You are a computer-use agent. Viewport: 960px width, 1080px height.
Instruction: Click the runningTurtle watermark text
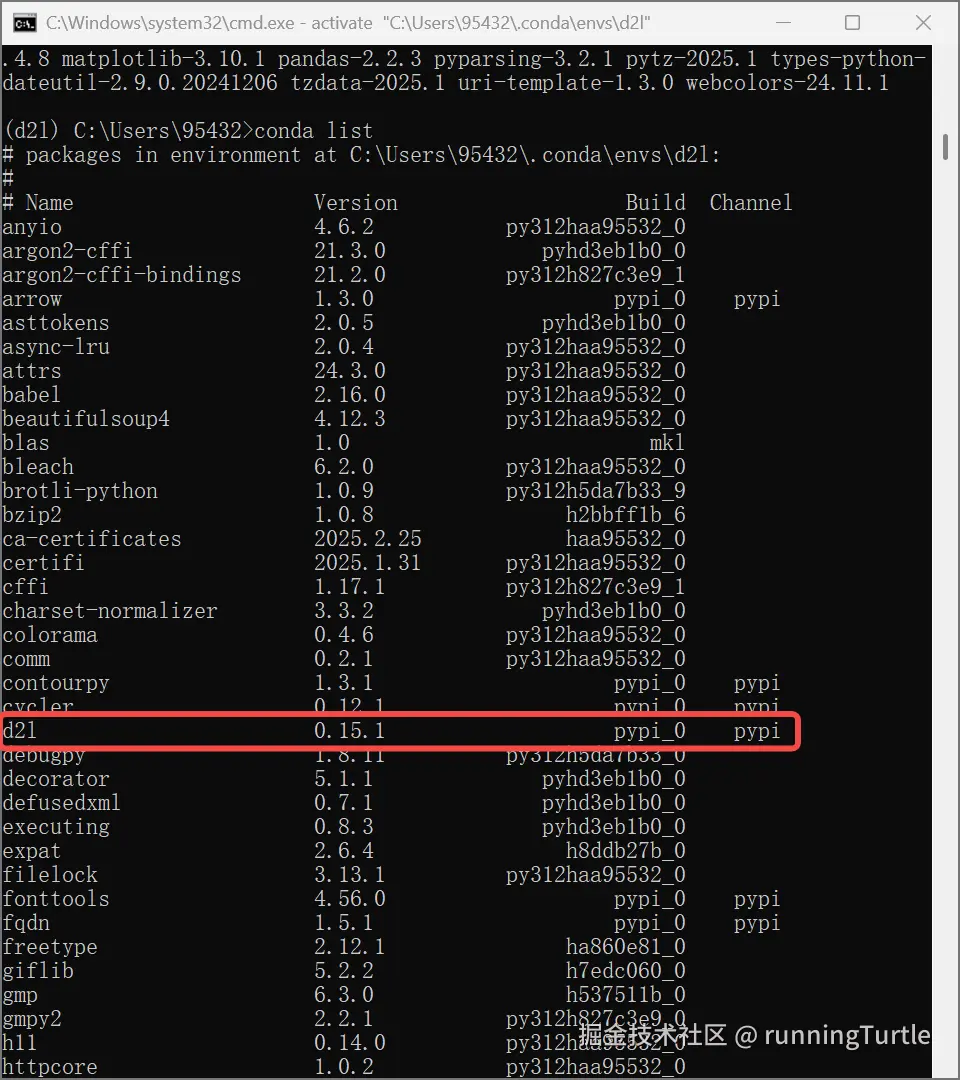847,1035
